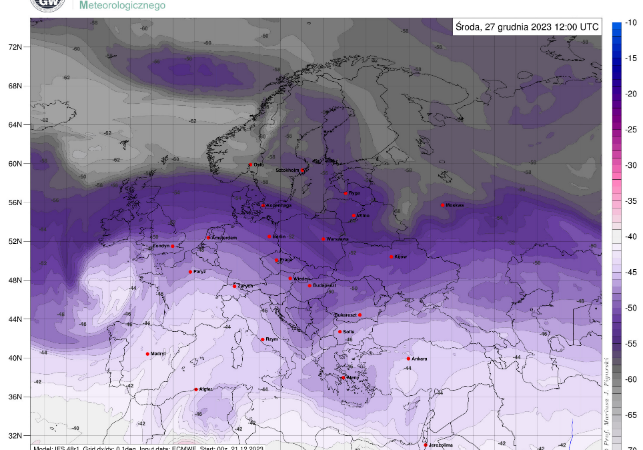643x450 pixels.
Task: Click the Jerozolima marker at map bottom
Action: click(425, 444)
